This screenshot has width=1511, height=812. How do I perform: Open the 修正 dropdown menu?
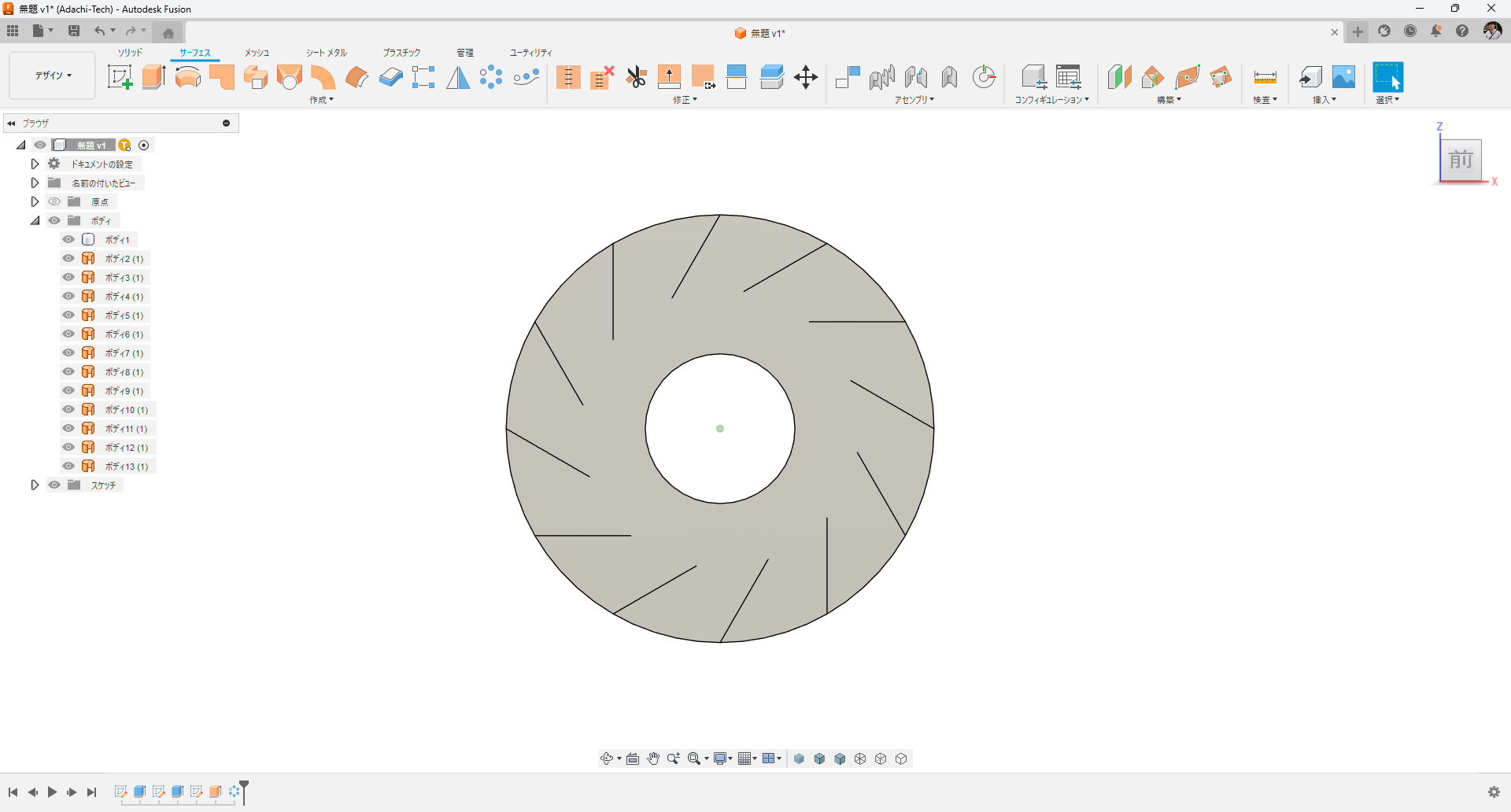[x=685, y=100]
